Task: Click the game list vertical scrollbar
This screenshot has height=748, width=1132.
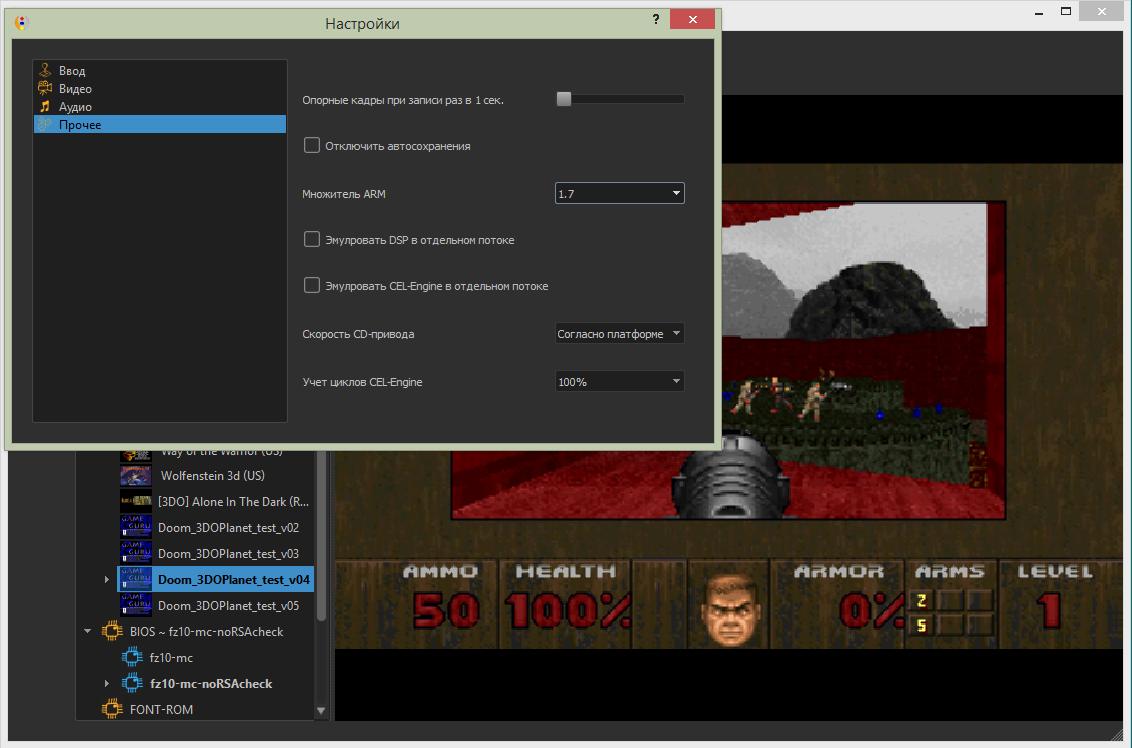Action: click(321, 534)
